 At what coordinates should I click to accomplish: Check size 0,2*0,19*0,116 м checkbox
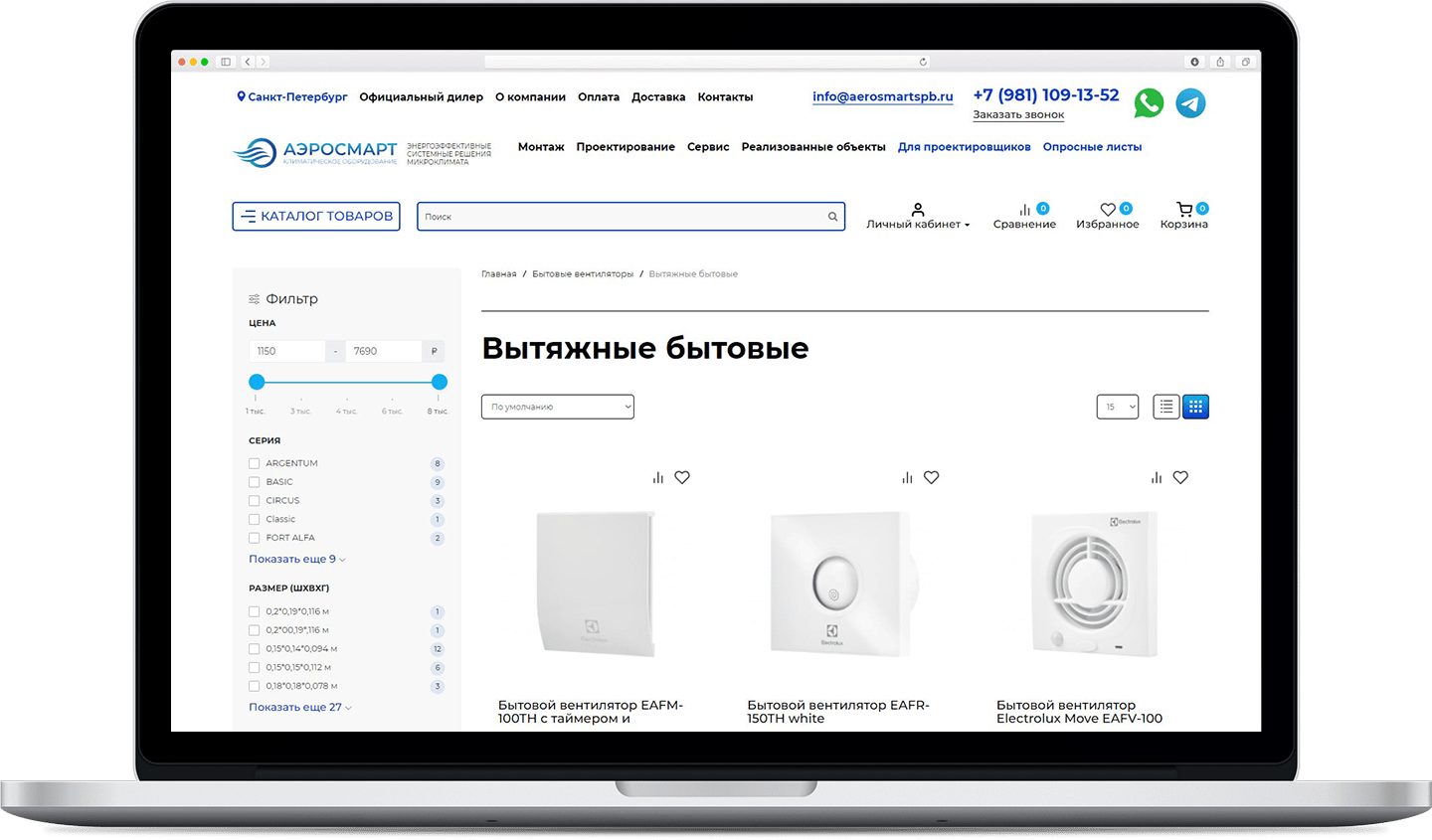[x=254, y=612]
